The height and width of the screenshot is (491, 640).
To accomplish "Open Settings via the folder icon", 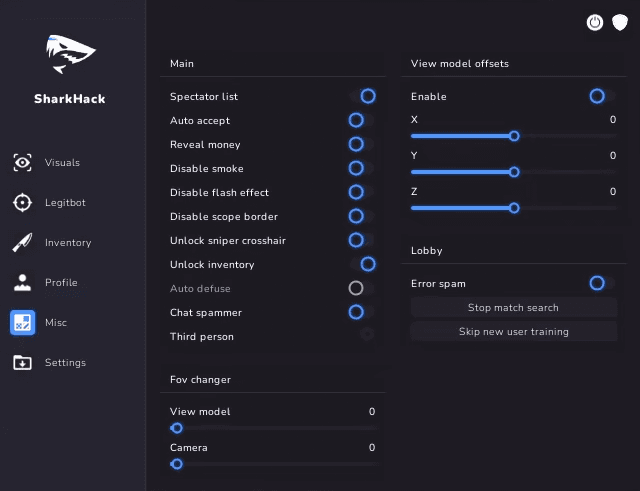I will (x=22, y=362).
